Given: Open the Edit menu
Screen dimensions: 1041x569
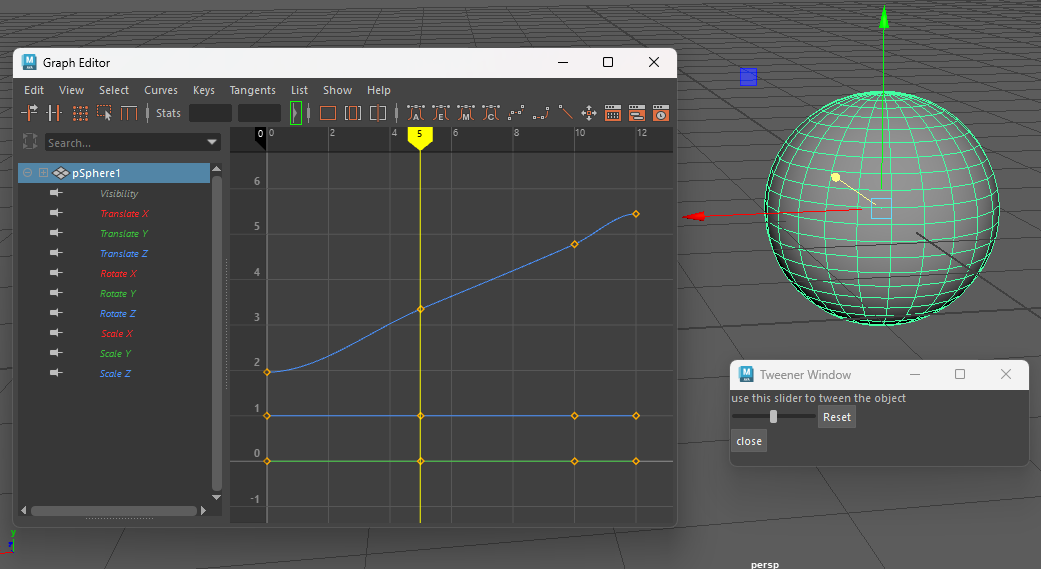Looking at the screenshot, I should point(34,90).
